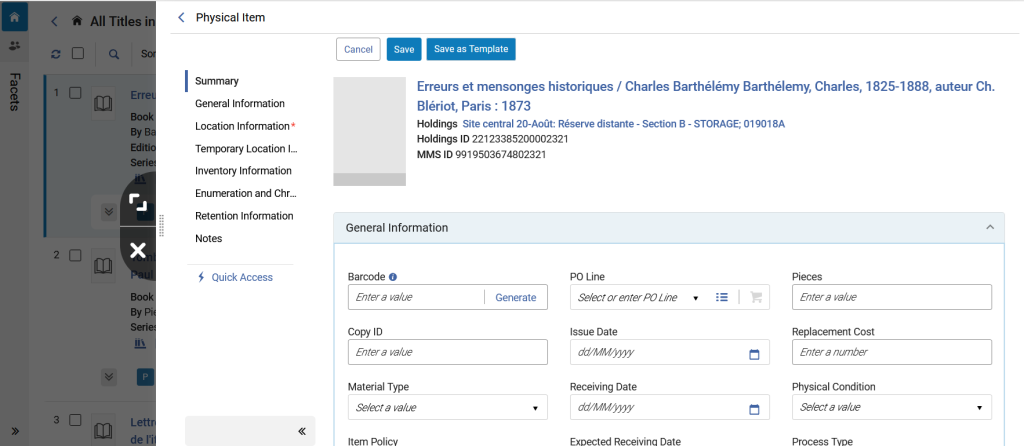This screenshot has height=446, width=1024.
Task: Open the Physical Condition dropdown
Action: pos(891,407)
